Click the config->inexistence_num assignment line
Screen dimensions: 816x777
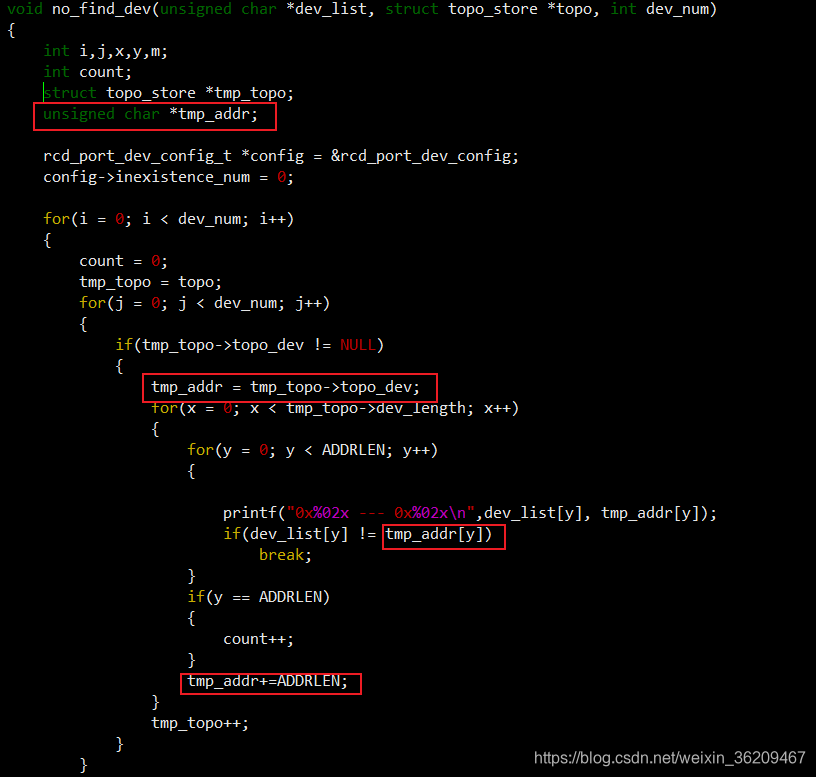tap(169, 177)
